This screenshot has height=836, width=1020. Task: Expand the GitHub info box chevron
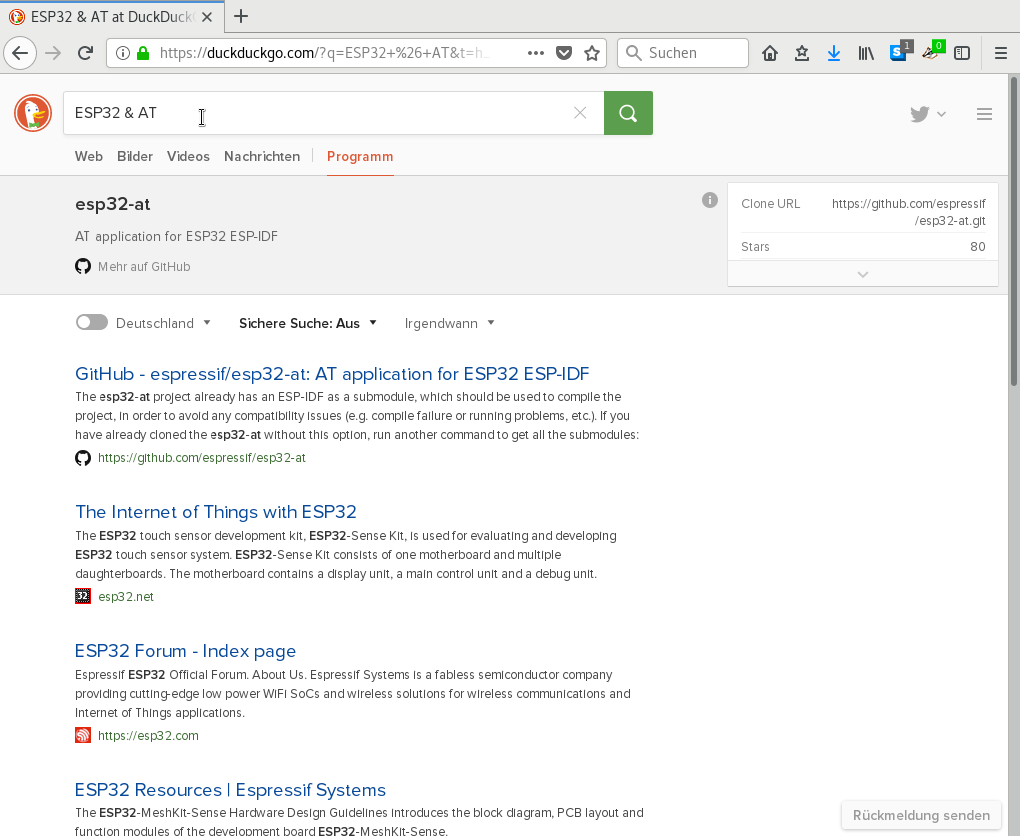tap(863, 274)
